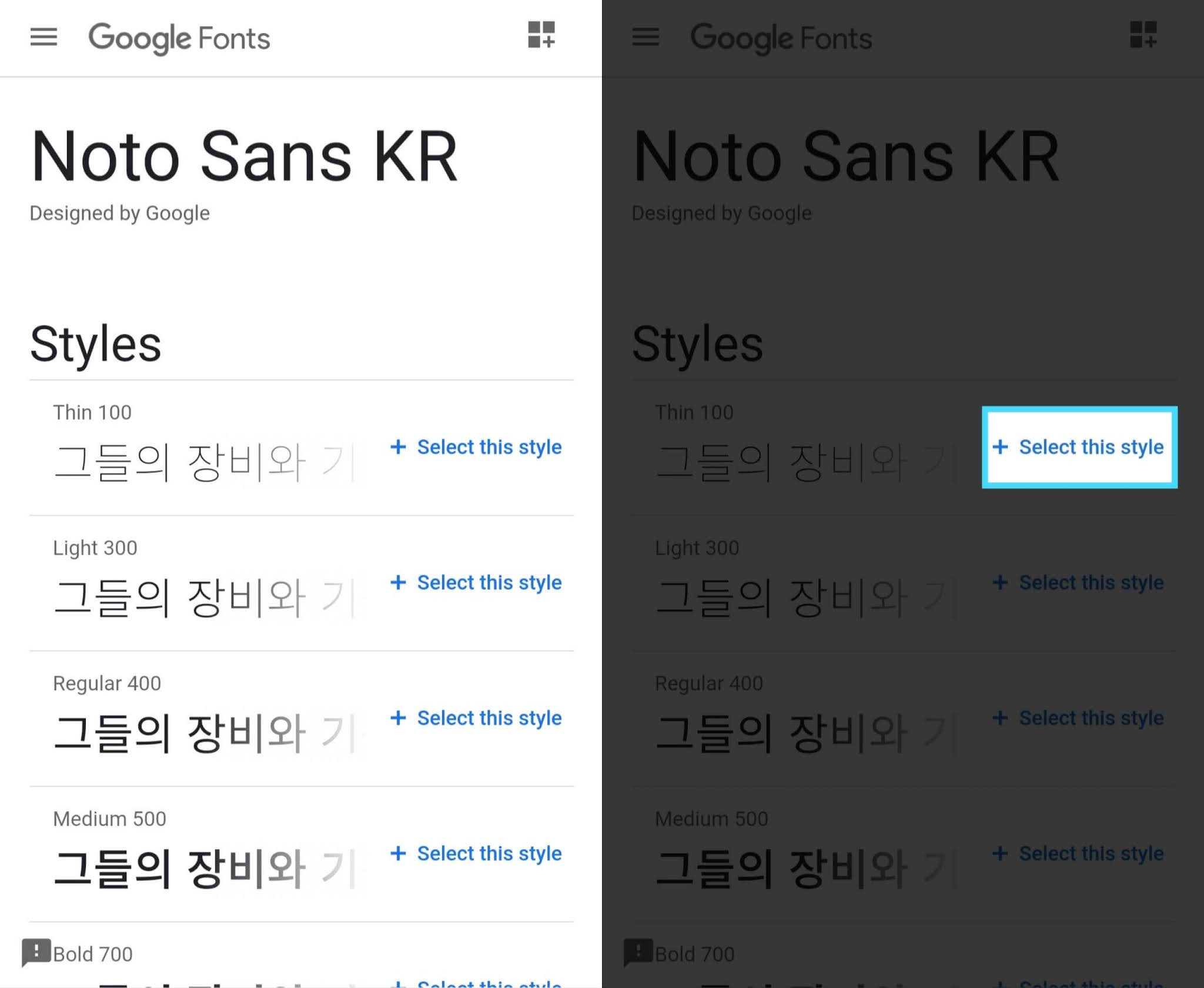Select the Regular 400 style in right panel

pyautogui.click(x=1078, y=717)
